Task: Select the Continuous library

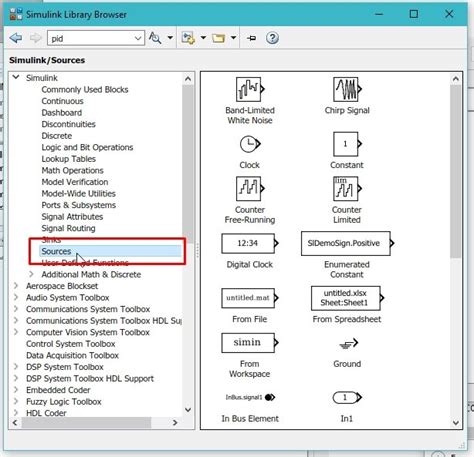Action: click(62, 101)
